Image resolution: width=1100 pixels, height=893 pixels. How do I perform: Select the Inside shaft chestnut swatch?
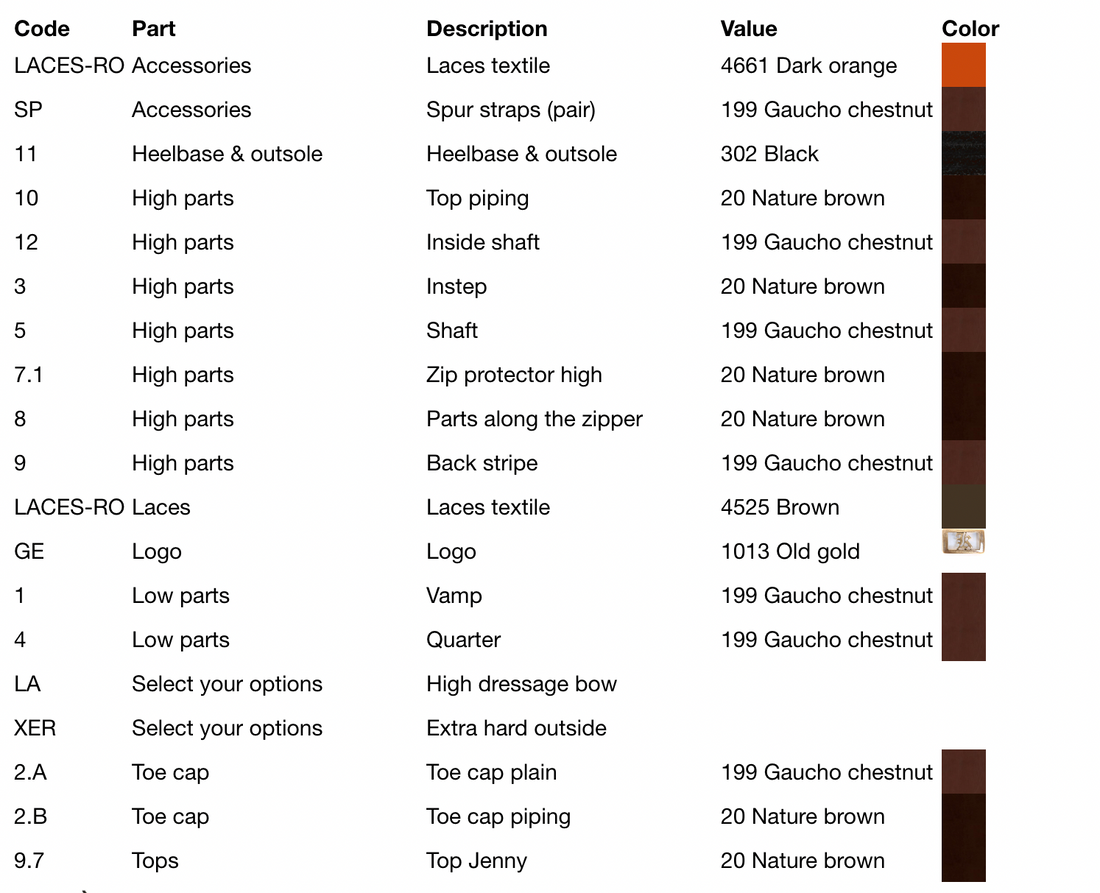[963, 242]
